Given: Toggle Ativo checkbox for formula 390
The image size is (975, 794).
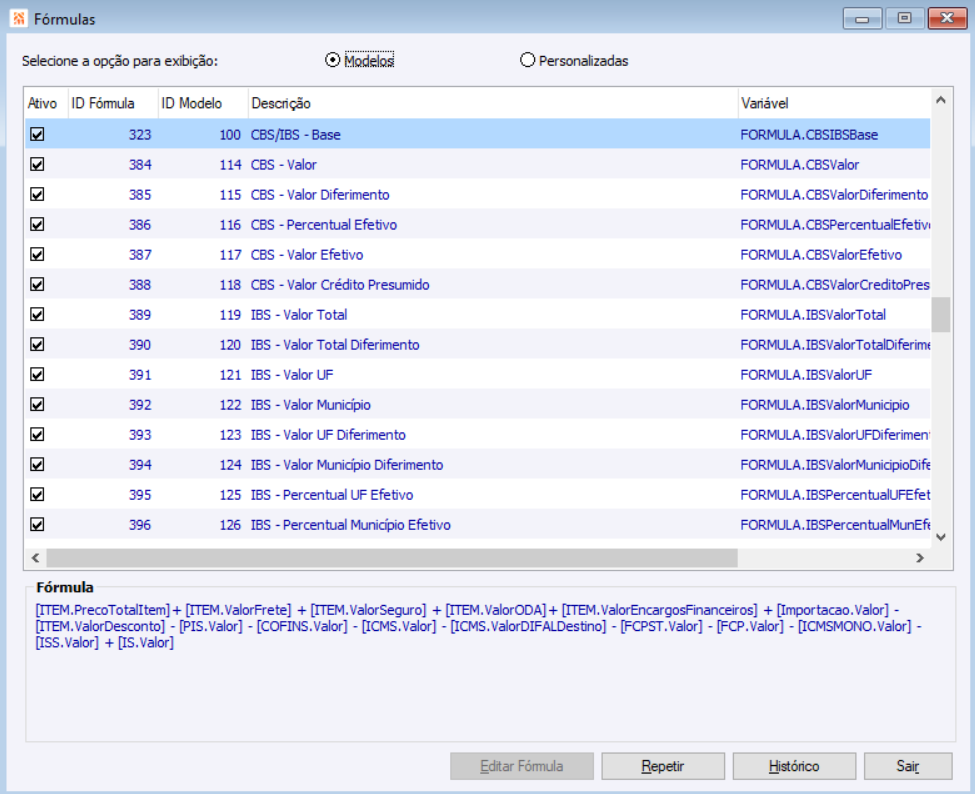Looking at the screenshot, I should [37, 344].
